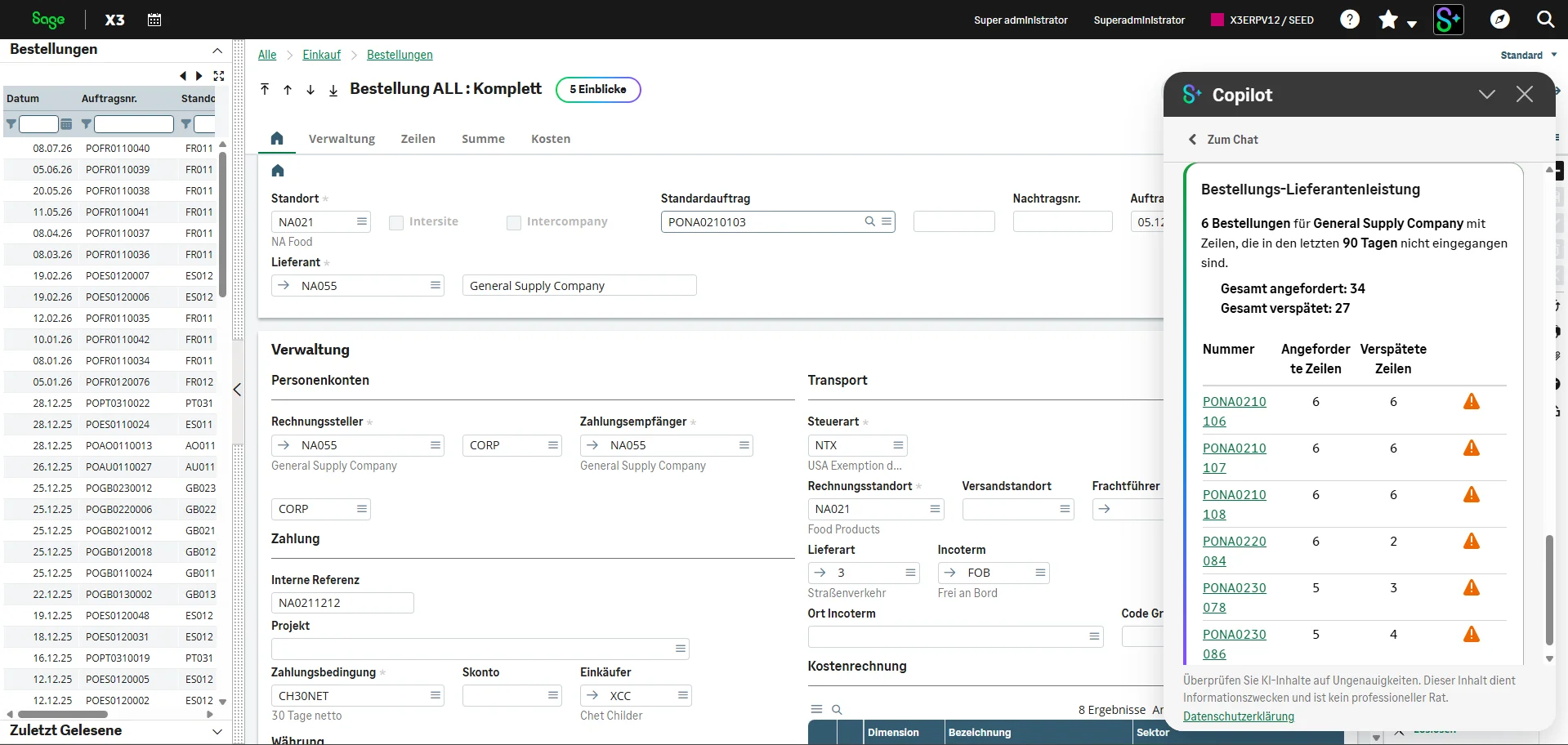Click search icon in Standardauftrag field
The height and width of the screenshot is (745, 1568).
click(870, 221)
